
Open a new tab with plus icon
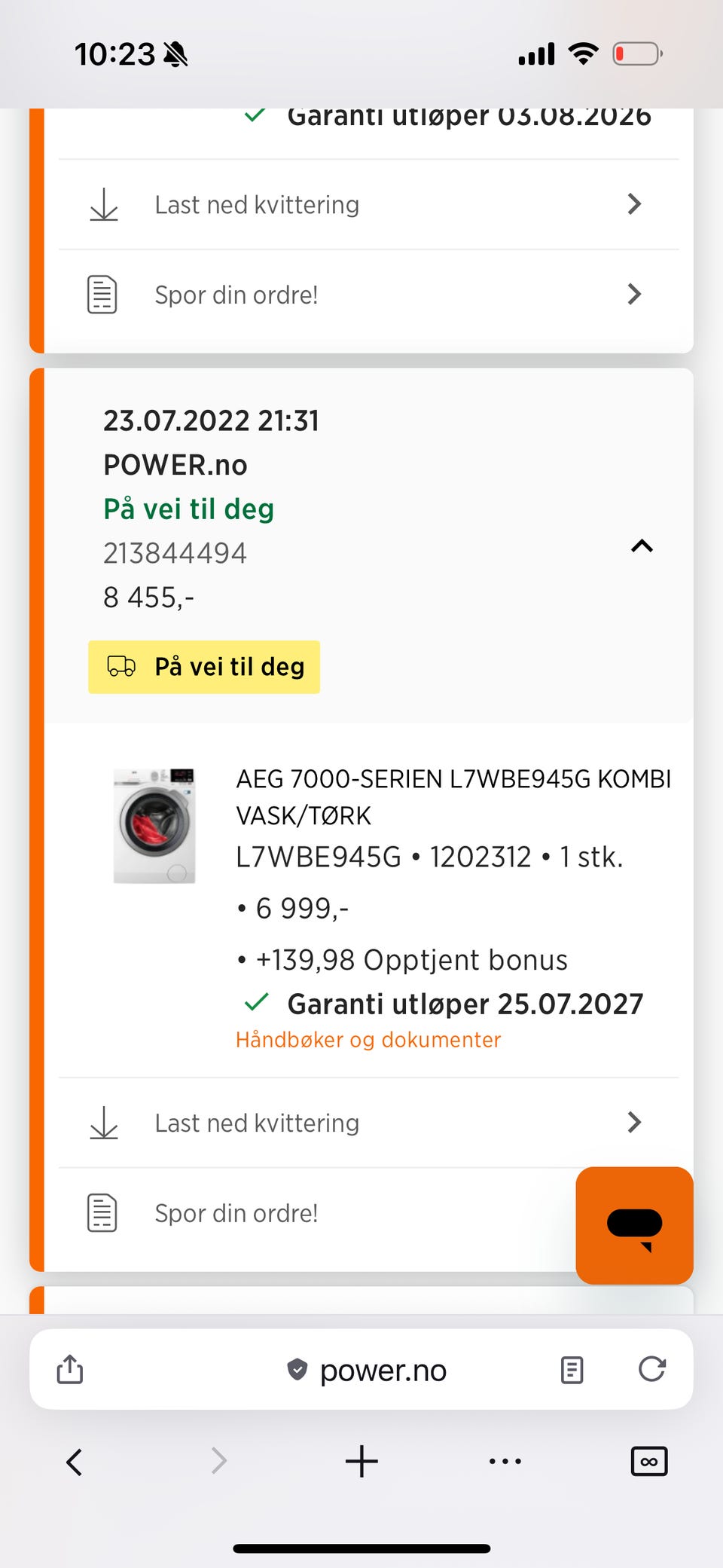[361, 1462]
